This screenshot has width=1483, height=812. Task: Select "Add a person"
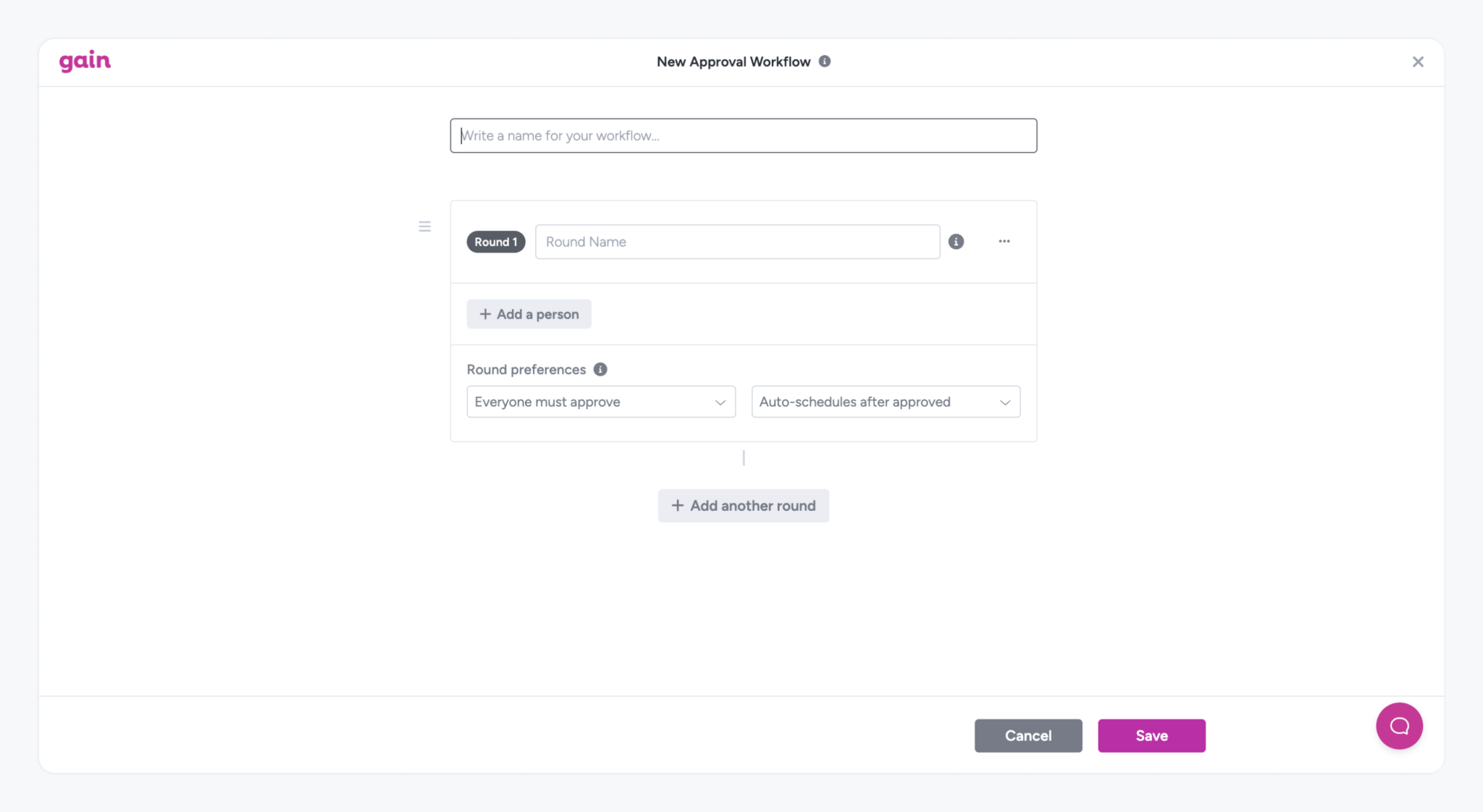tap(529, 314)
